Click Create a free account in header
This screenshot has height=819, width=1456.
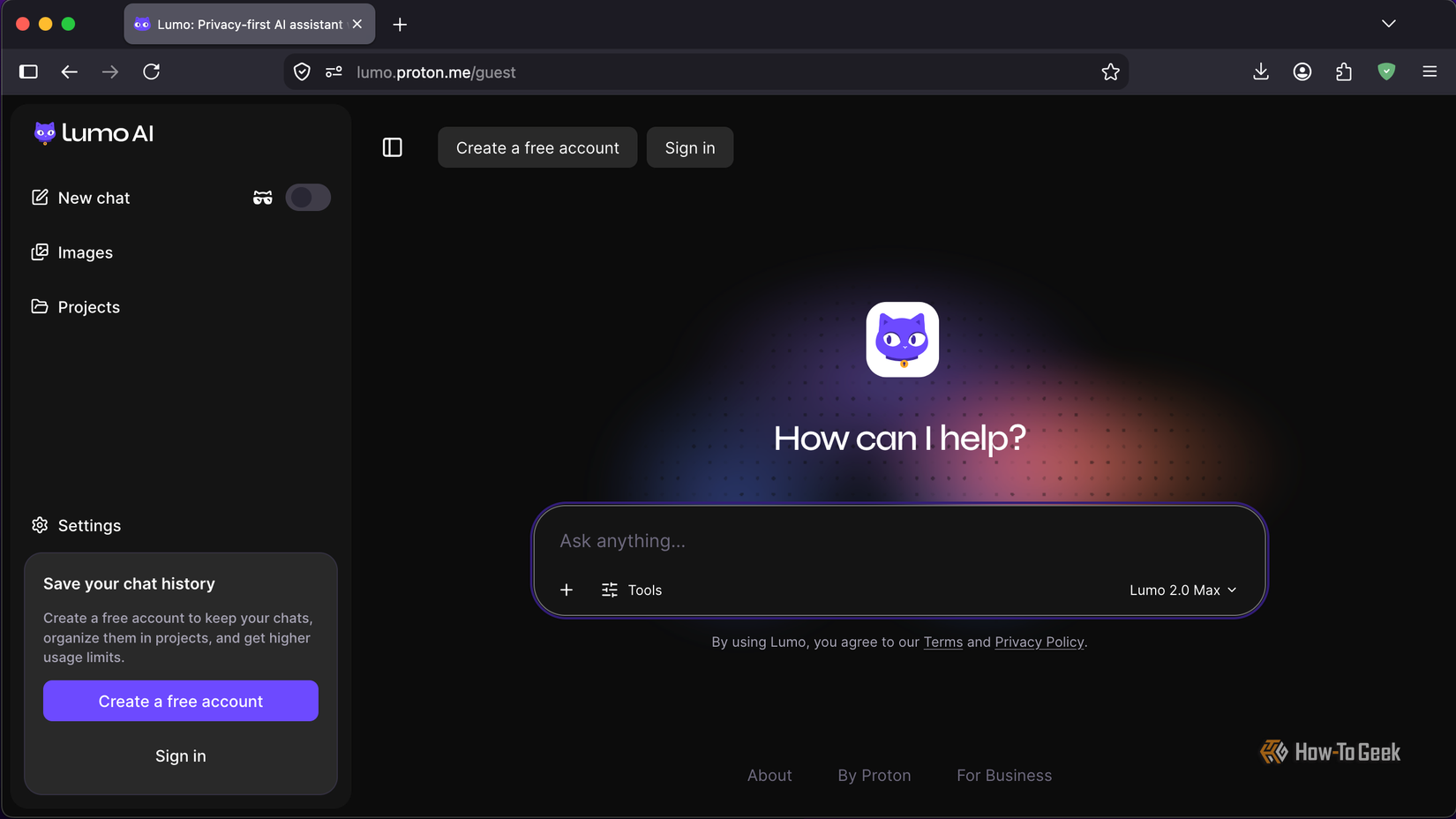(537, 147)
